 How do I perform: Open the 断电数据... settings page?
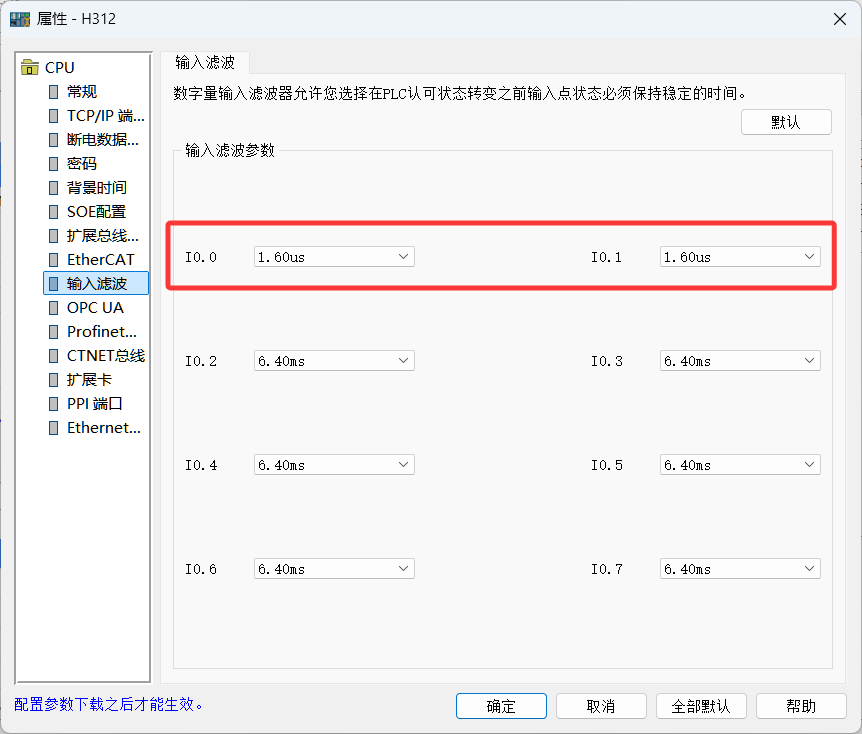(x=103, y=140)
